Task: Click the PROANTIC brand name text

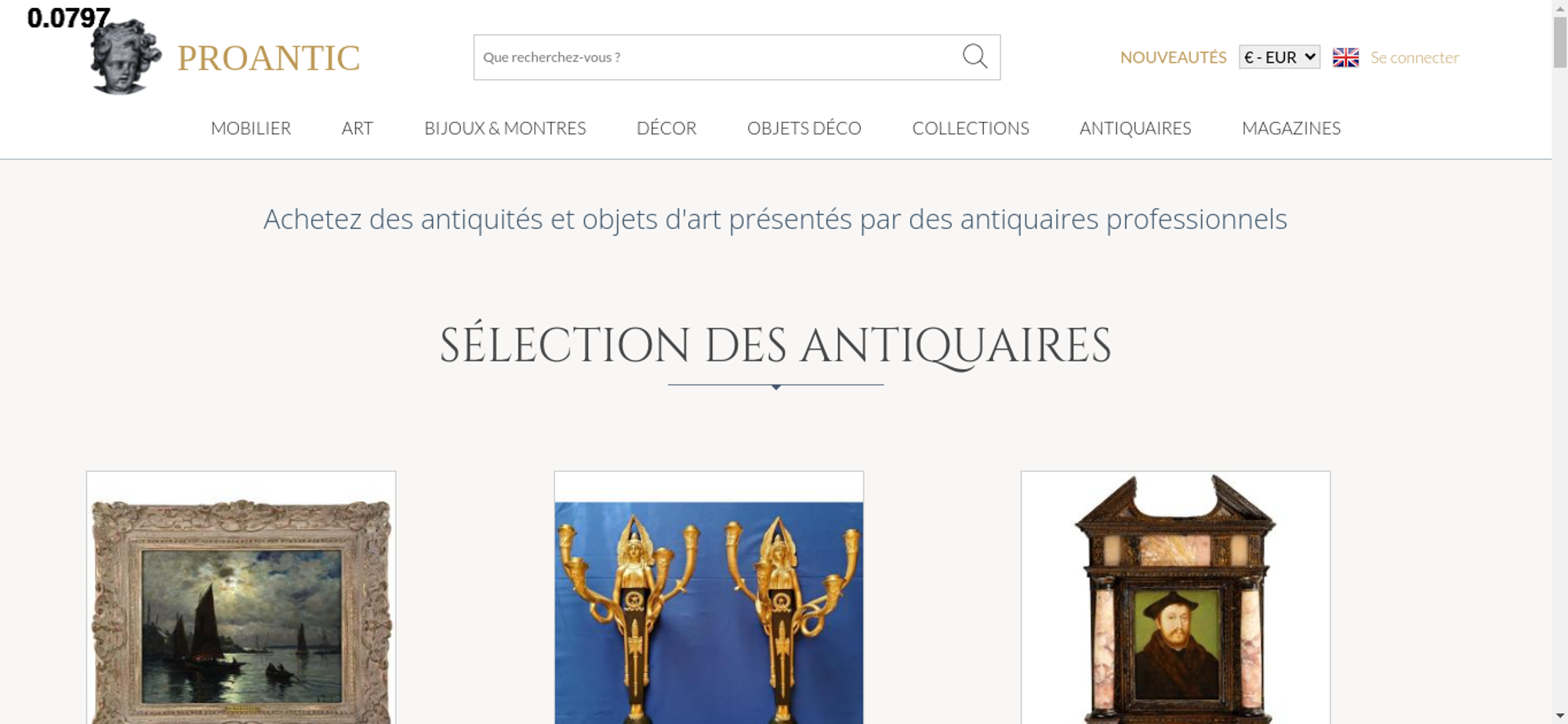Action: point(268,58)
